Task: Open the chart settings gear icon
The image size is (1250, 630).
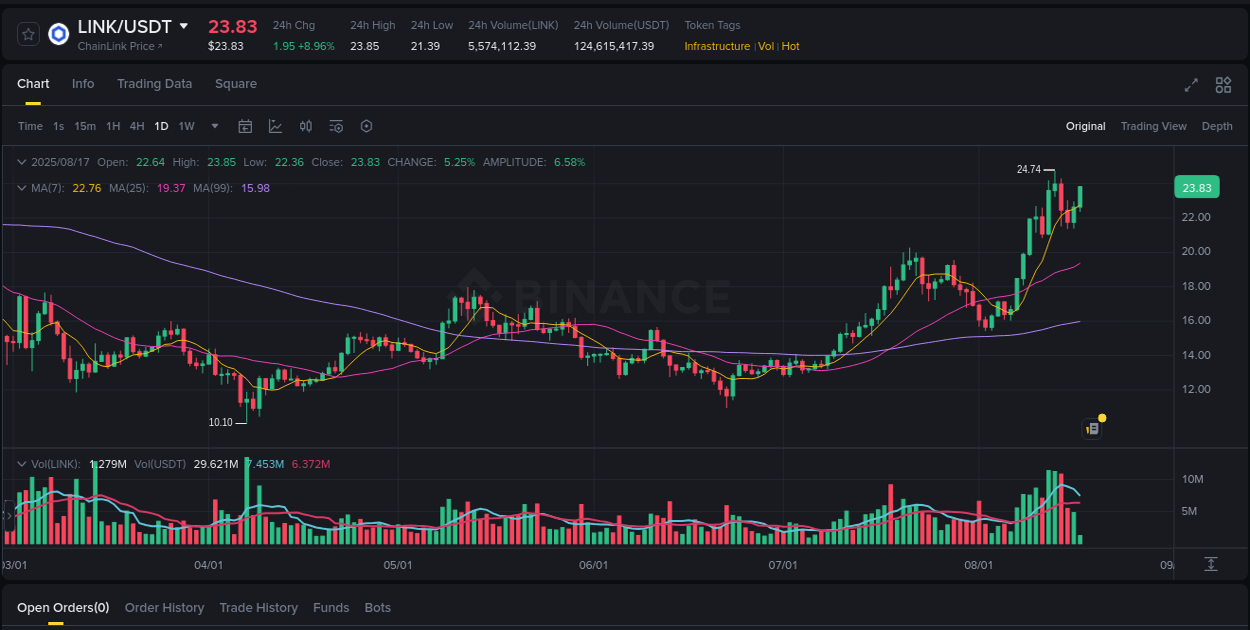Action: [x=366, y=126]
